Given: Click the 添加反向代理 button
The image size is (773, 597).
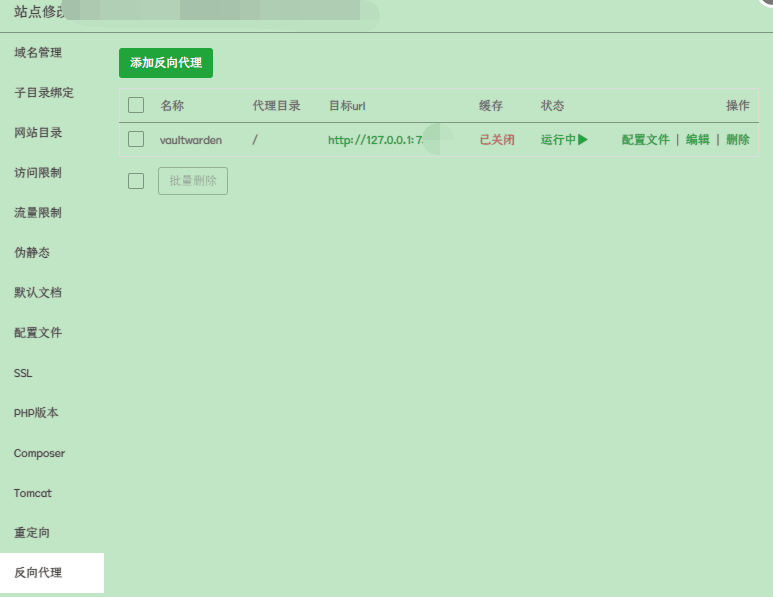Looking at the screenshot, I should [166, 62].
